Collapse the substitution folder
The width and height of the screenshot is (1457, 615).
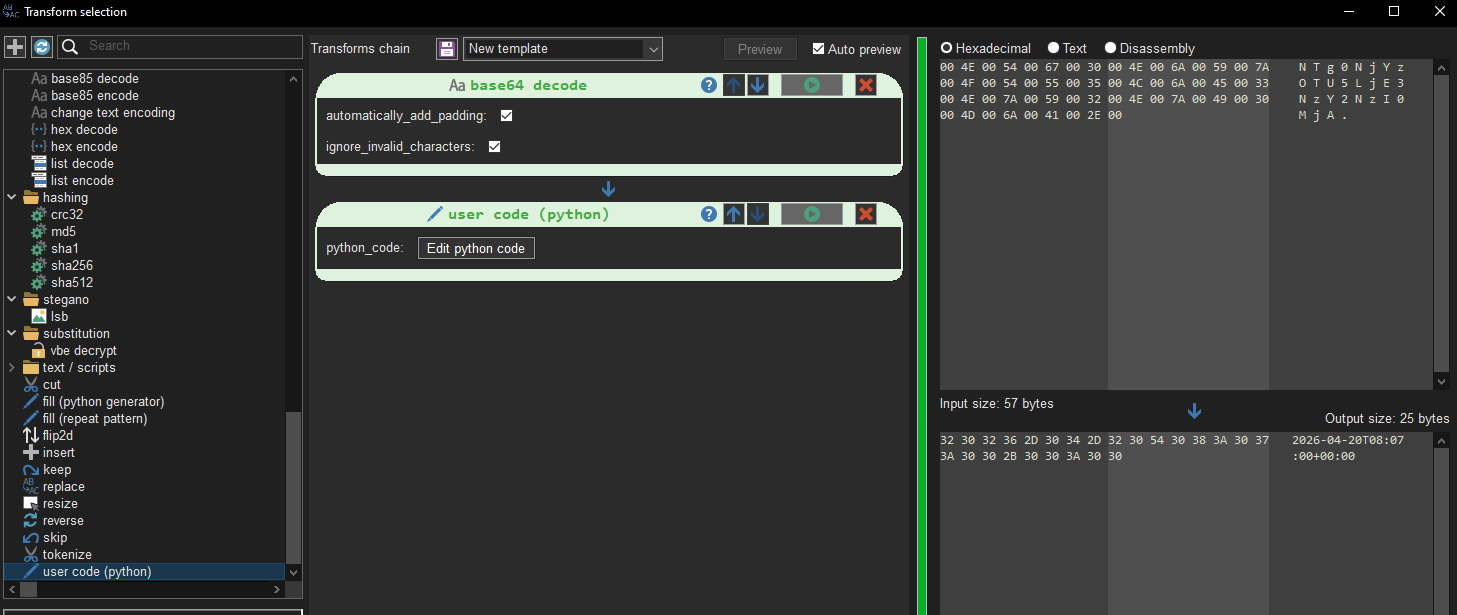pyautogui.click(x=12, y=334)
